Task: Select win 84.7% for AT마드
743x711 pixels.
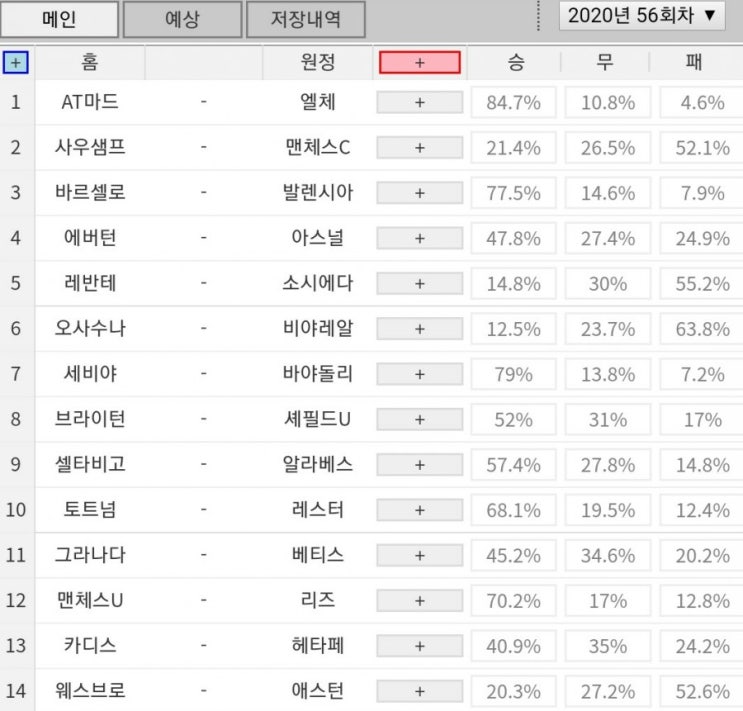Action: pyautogui.click(x=514, y=102)
